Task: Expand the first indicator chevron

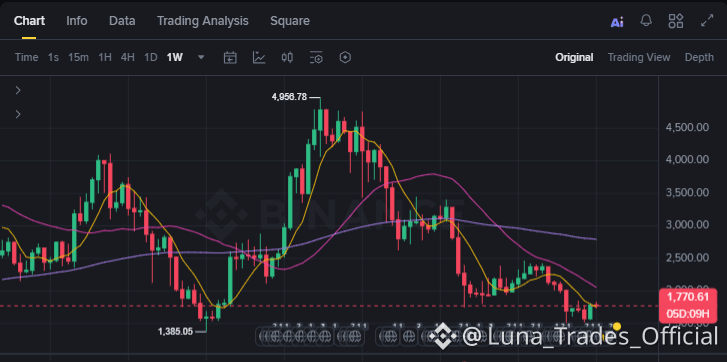Action: [x=18, y=90]
